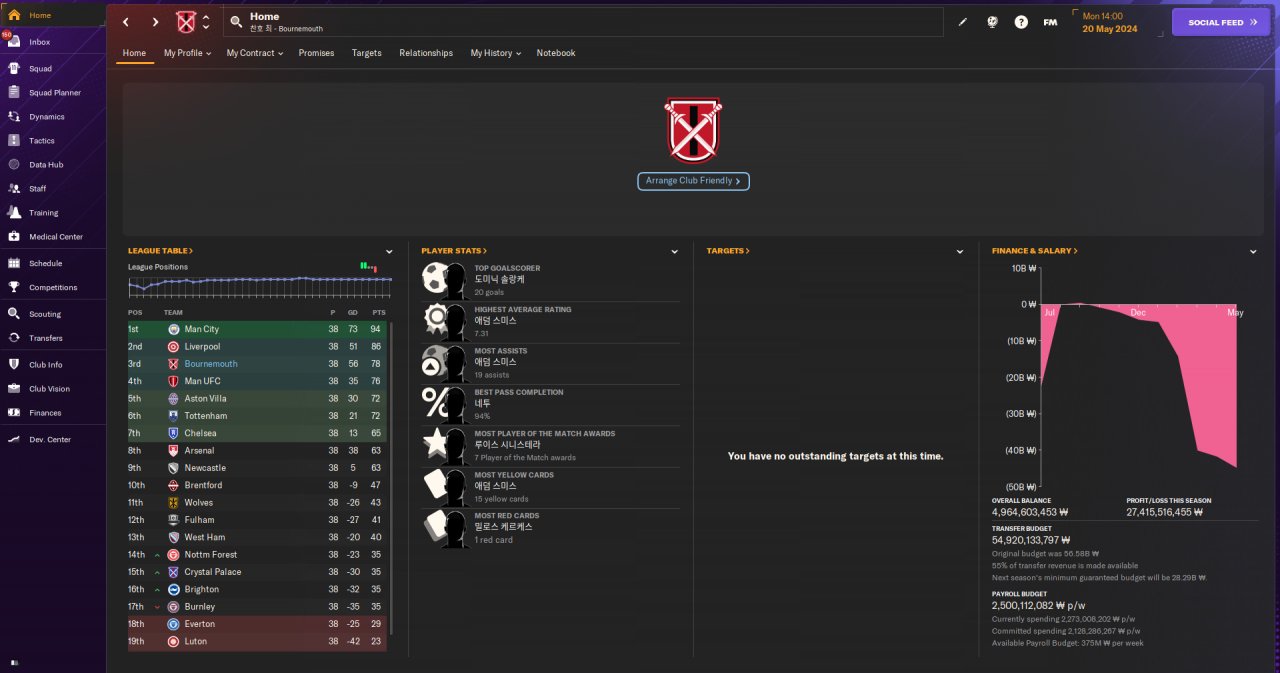Open the Relationships tab
The width and height of the screenshot is (1280, 673).
tap(426, 53)
